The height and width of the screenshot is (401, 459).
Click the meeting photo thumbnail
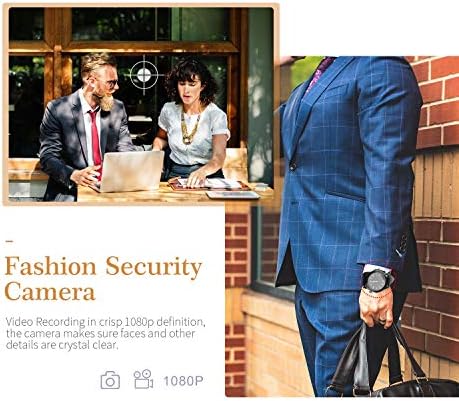pyautogui.click(x=141, y=104)
